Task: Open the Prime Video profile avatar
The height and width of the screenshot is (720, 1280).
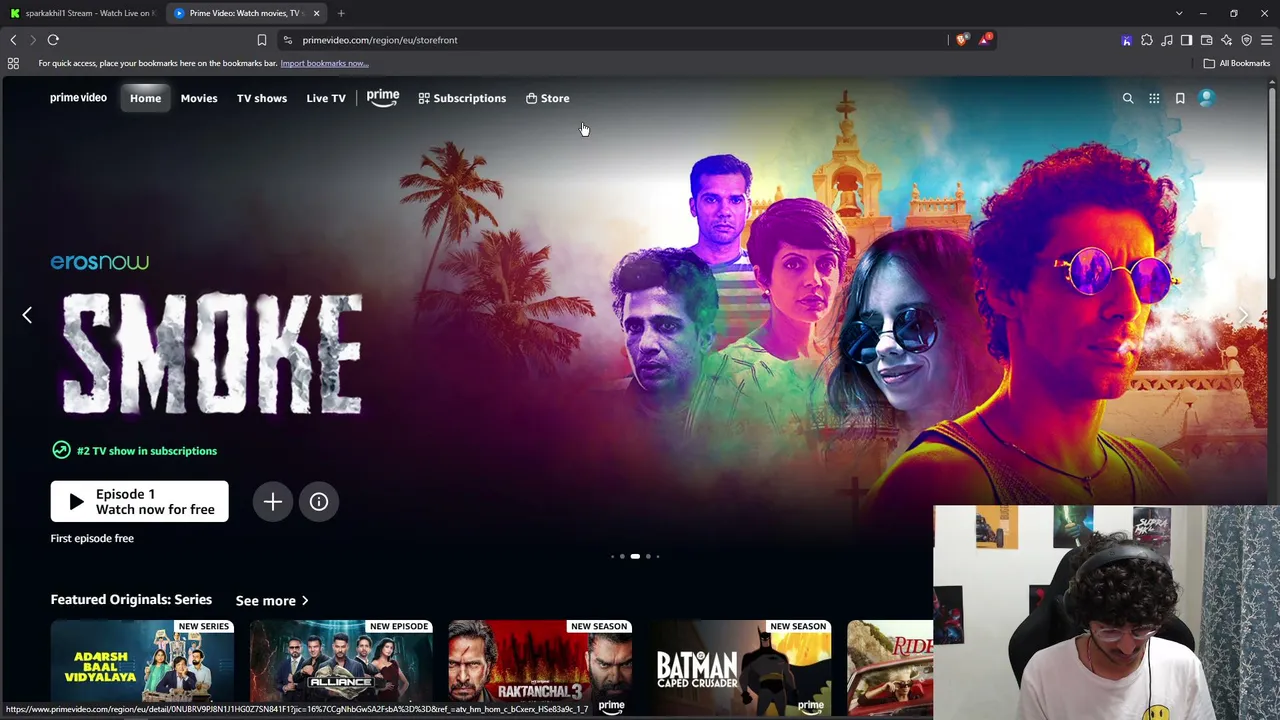Action: coord(1206,98)
